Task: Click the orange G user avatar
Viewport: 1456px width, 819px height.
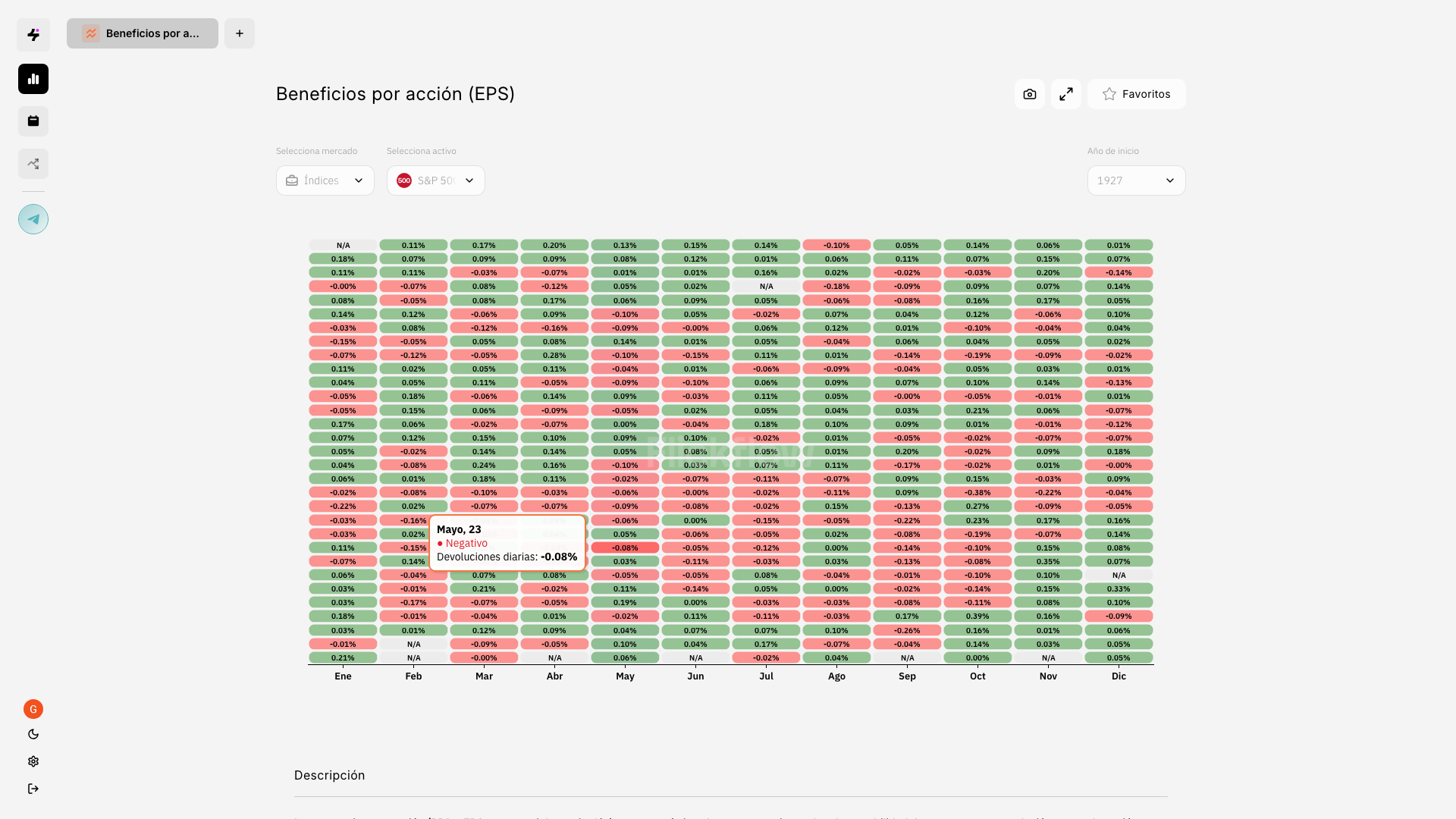Action: [x=33, y=709]
